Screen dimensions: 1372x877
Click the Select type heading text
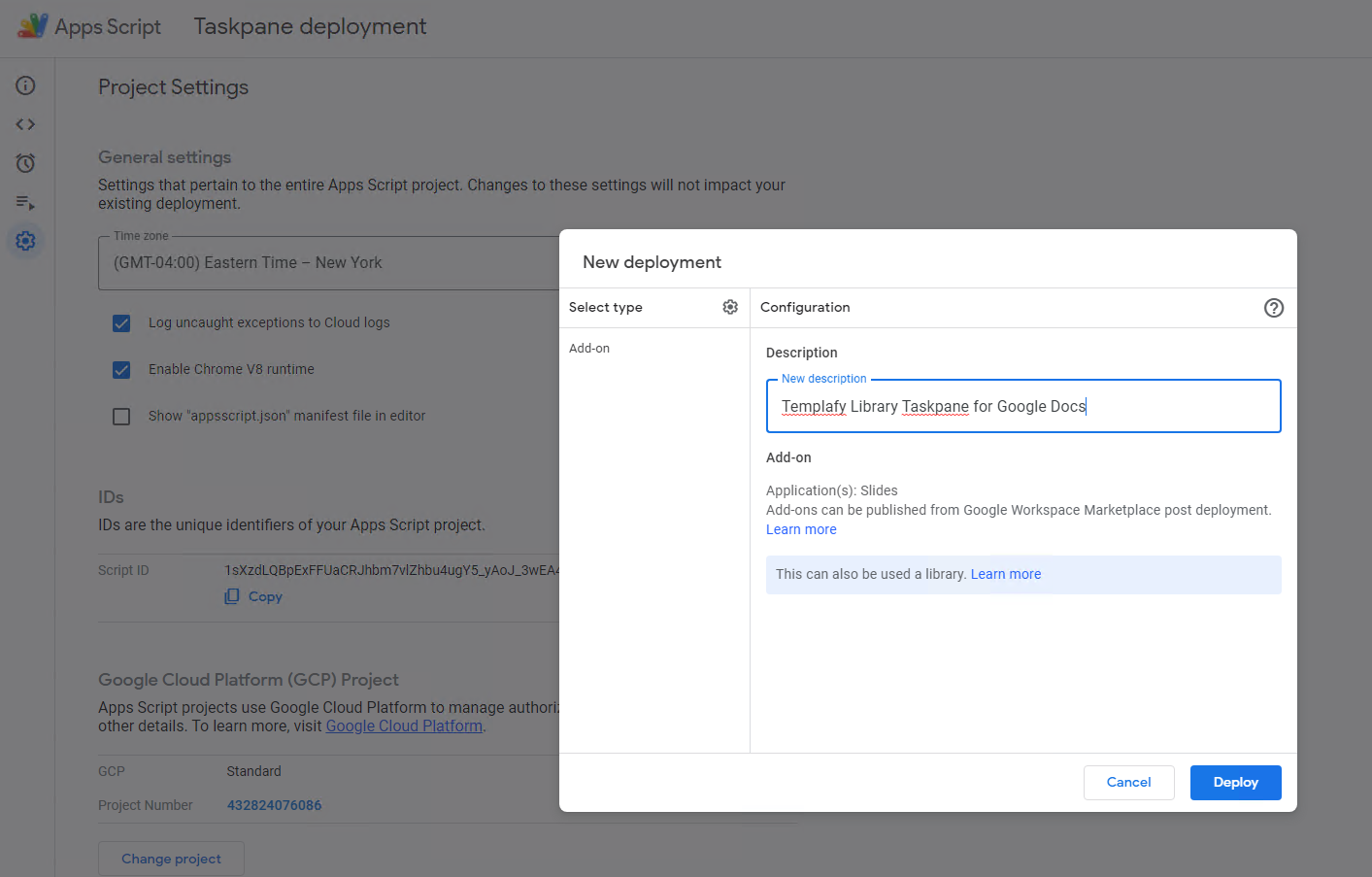pos(606,307)
